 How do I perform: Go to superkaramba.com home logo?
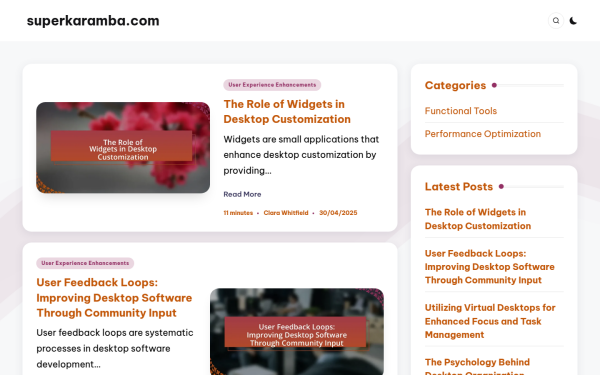[x=93, y=21]
